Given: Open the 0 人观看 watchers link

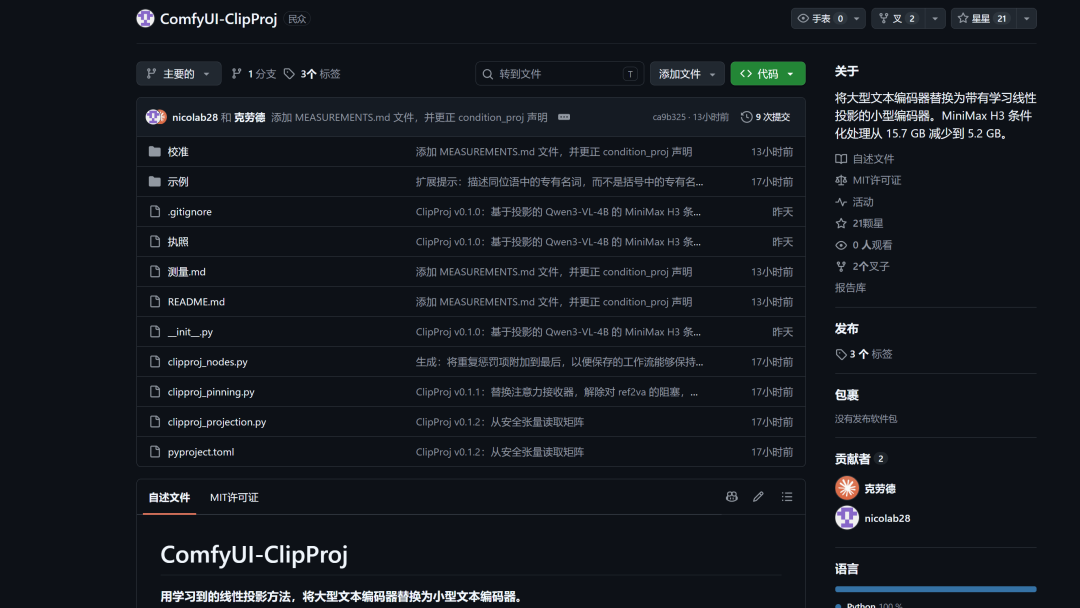Looking at the screenshot, I should 863,245.
